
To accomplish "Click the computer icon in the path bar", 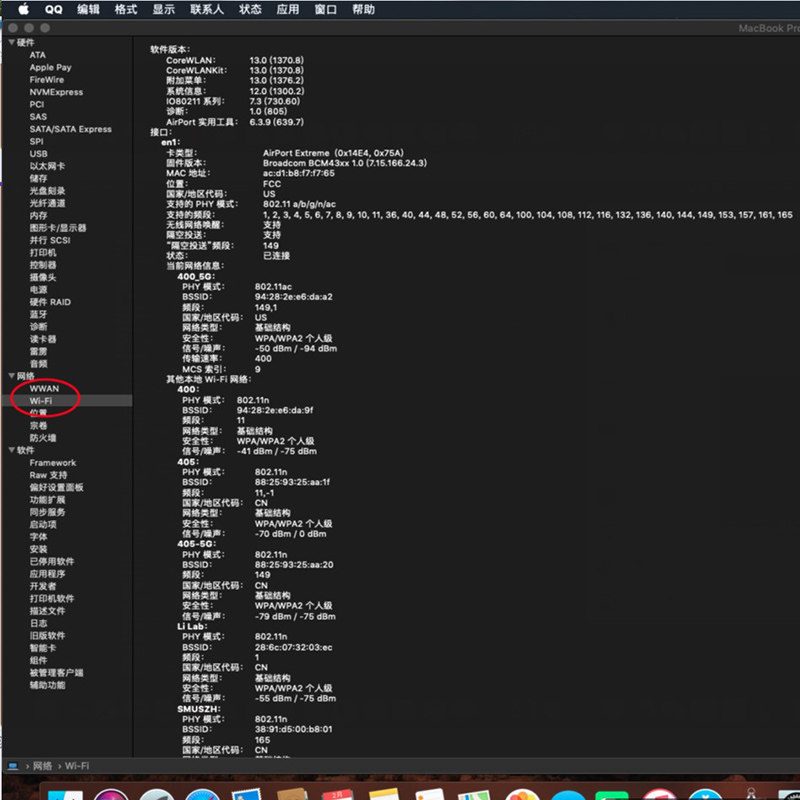I will point(13,766).
